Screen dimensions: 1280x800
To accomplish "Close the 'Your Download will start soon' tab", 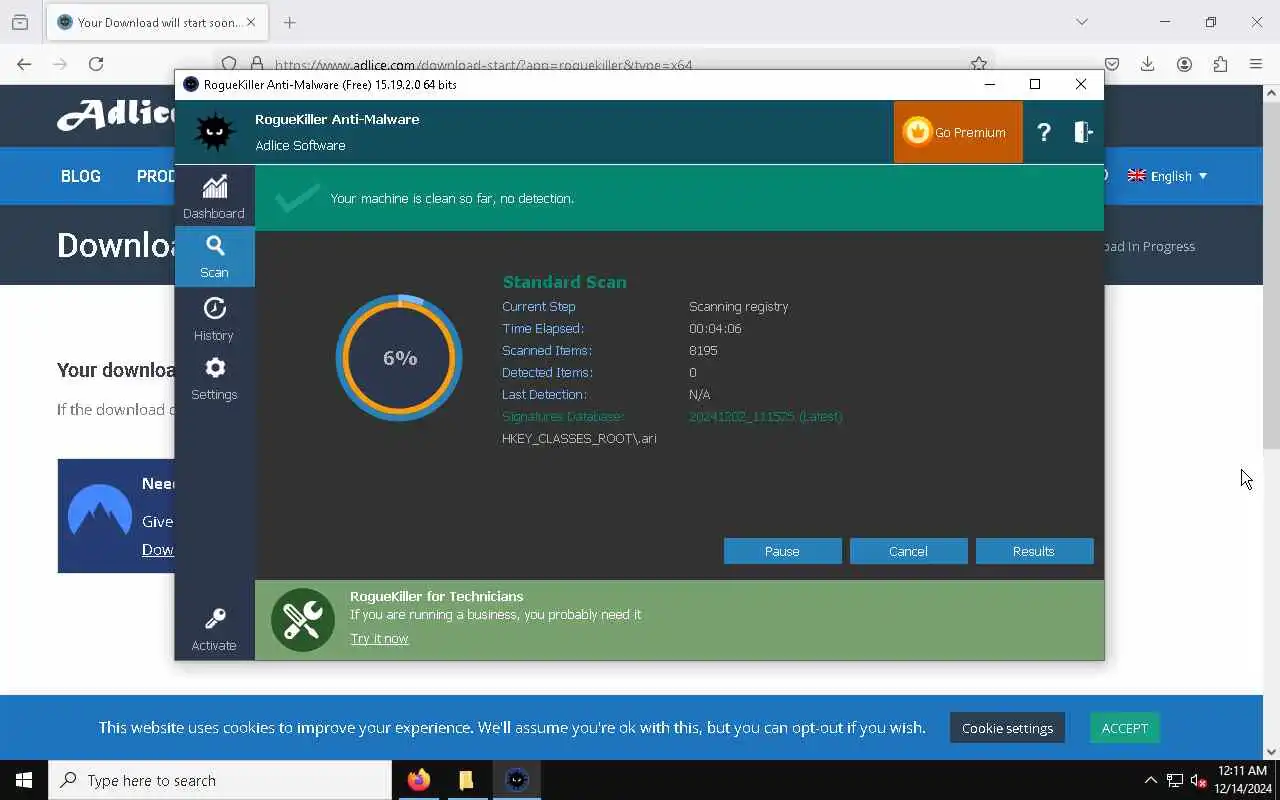I will [x=250, y=22].
